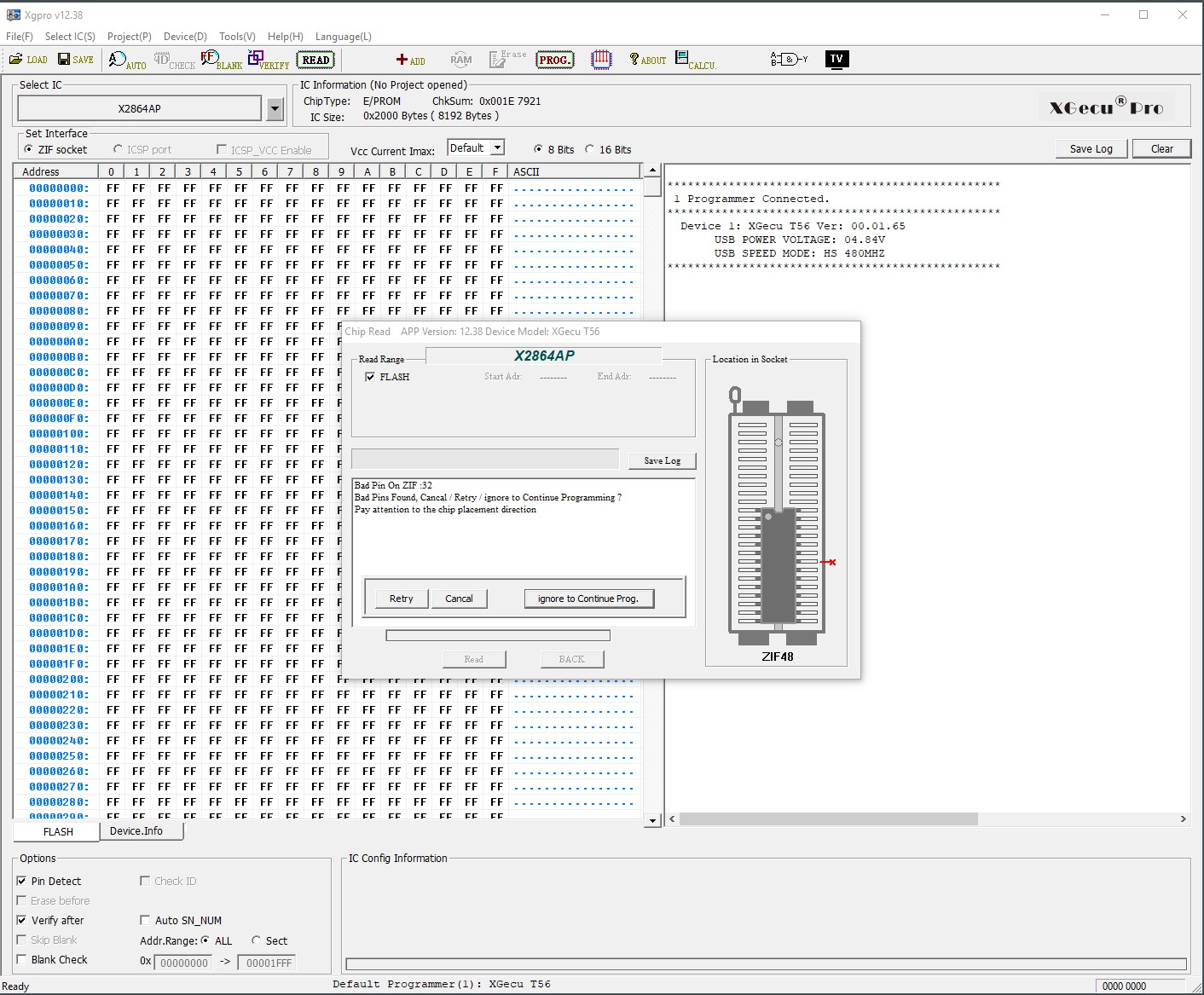Viewport: 1204px width, 995px height.
Task: Switch to the Device.Info tab
Action: tap(136, 831)
